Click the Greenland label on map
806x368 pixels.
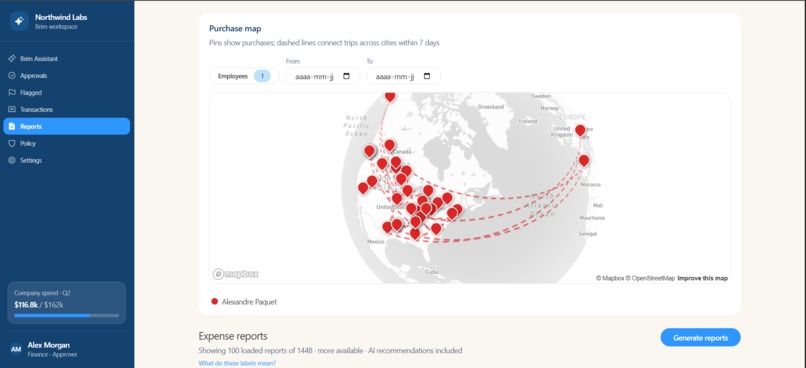(x=490, y=107)
